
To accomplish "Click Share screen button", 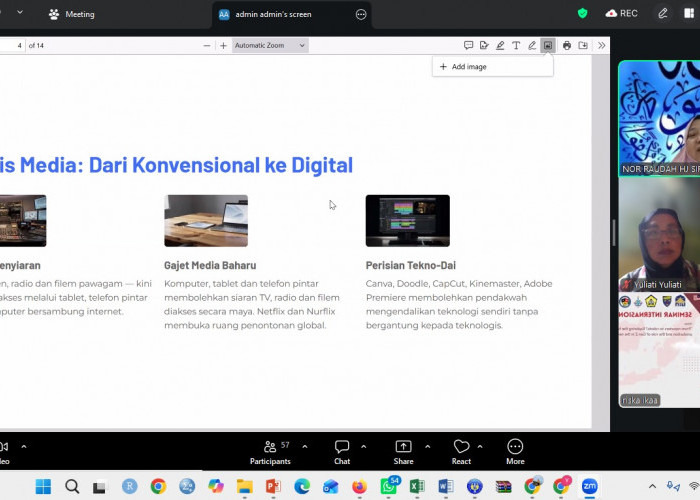I will (403, 452).
